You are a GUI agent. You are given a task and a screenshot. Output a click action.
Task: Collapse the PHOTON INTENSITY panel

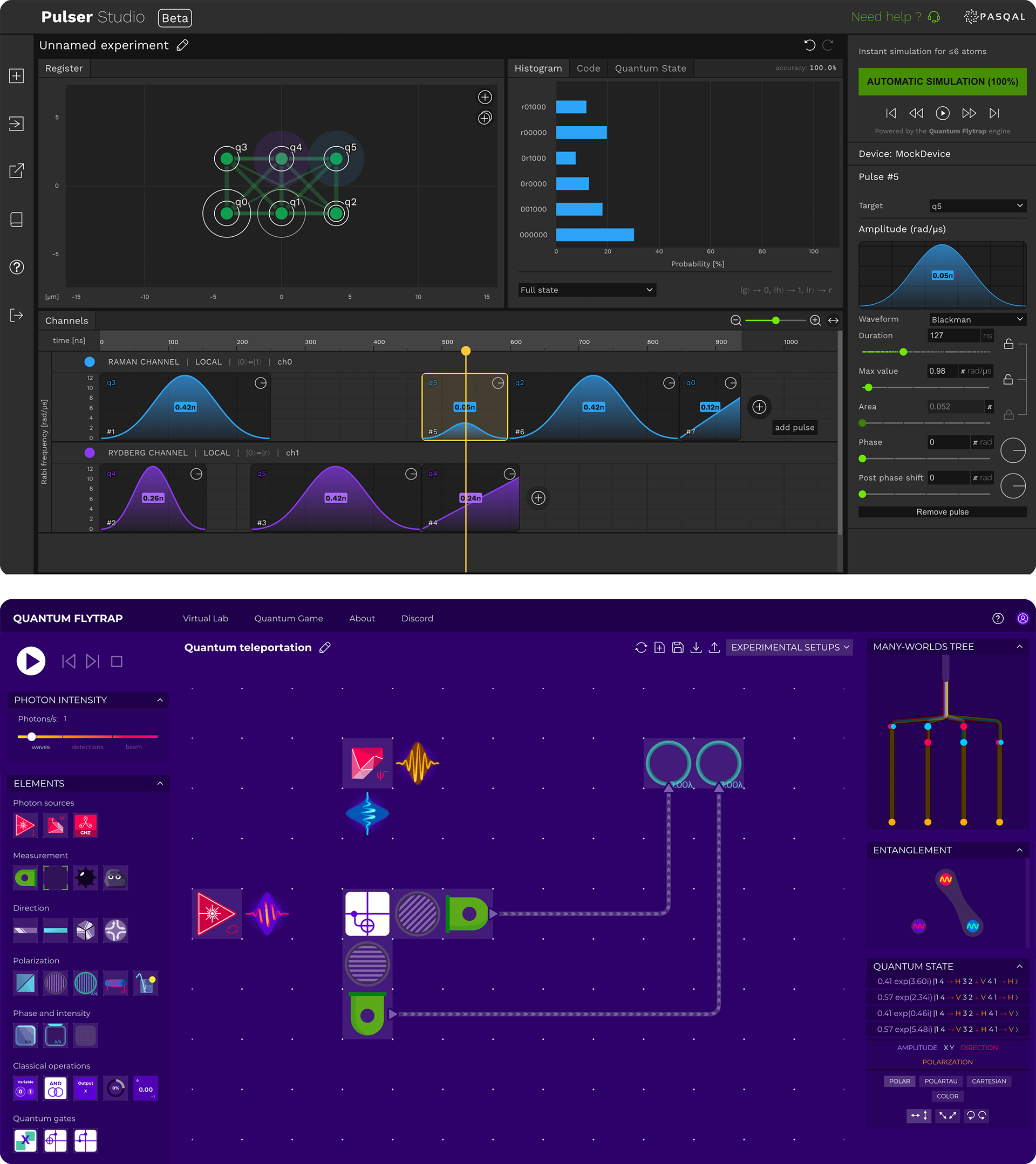pos(160,700)
